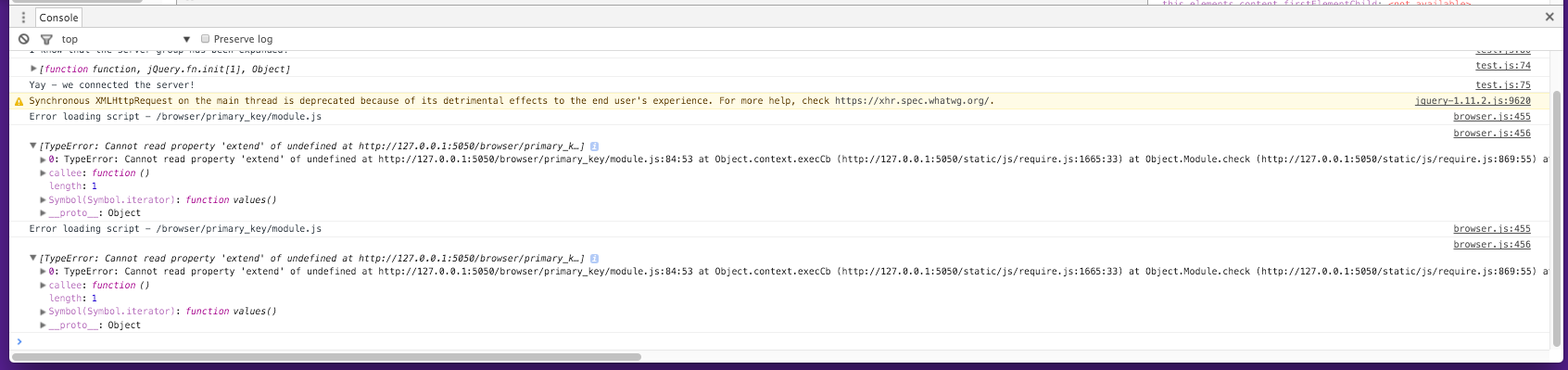
Task: Open browser.js:456 link above the upper TypeError
Action: pyautogui.click(x=1492, y=134)
